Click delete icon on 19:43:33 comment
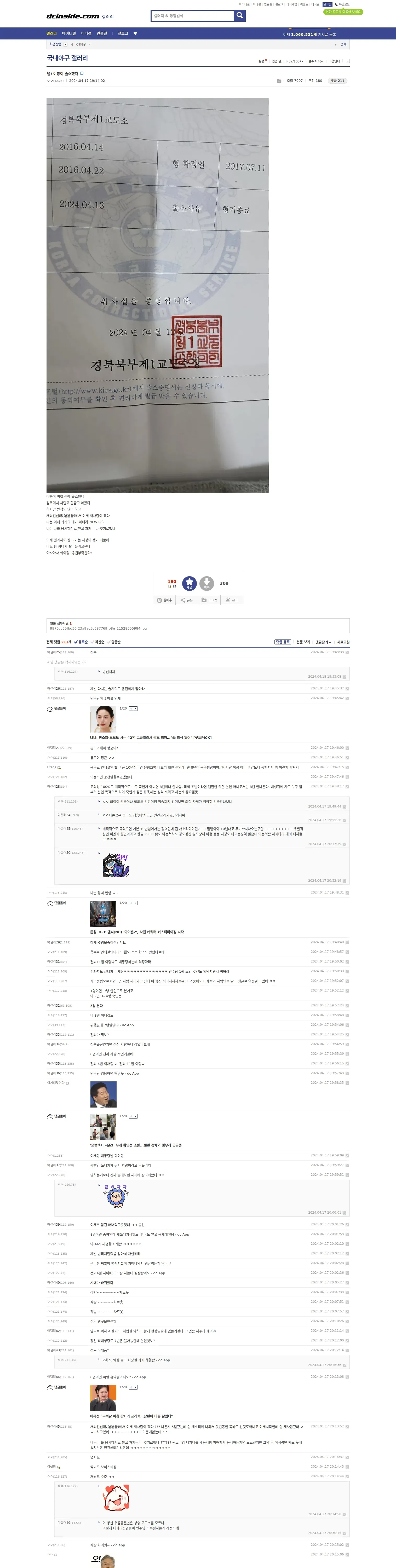Image resolution: width=396 pixels, height=1568 pixels. click(x=347, y=652)
